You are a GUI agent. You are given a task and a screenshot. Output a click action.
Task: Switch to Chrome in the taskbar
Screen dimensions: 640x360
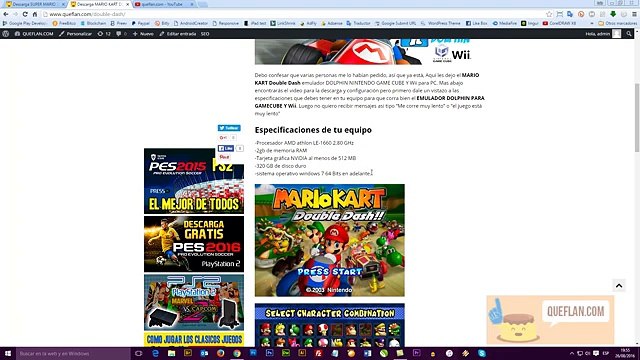click(x=237, y=353)
